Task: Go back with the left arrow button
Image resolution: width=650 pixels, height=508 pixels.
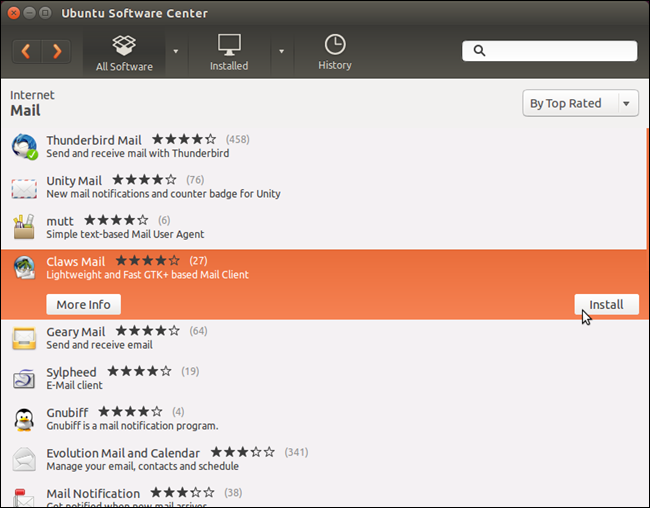Action: click(x=26, y=51)
